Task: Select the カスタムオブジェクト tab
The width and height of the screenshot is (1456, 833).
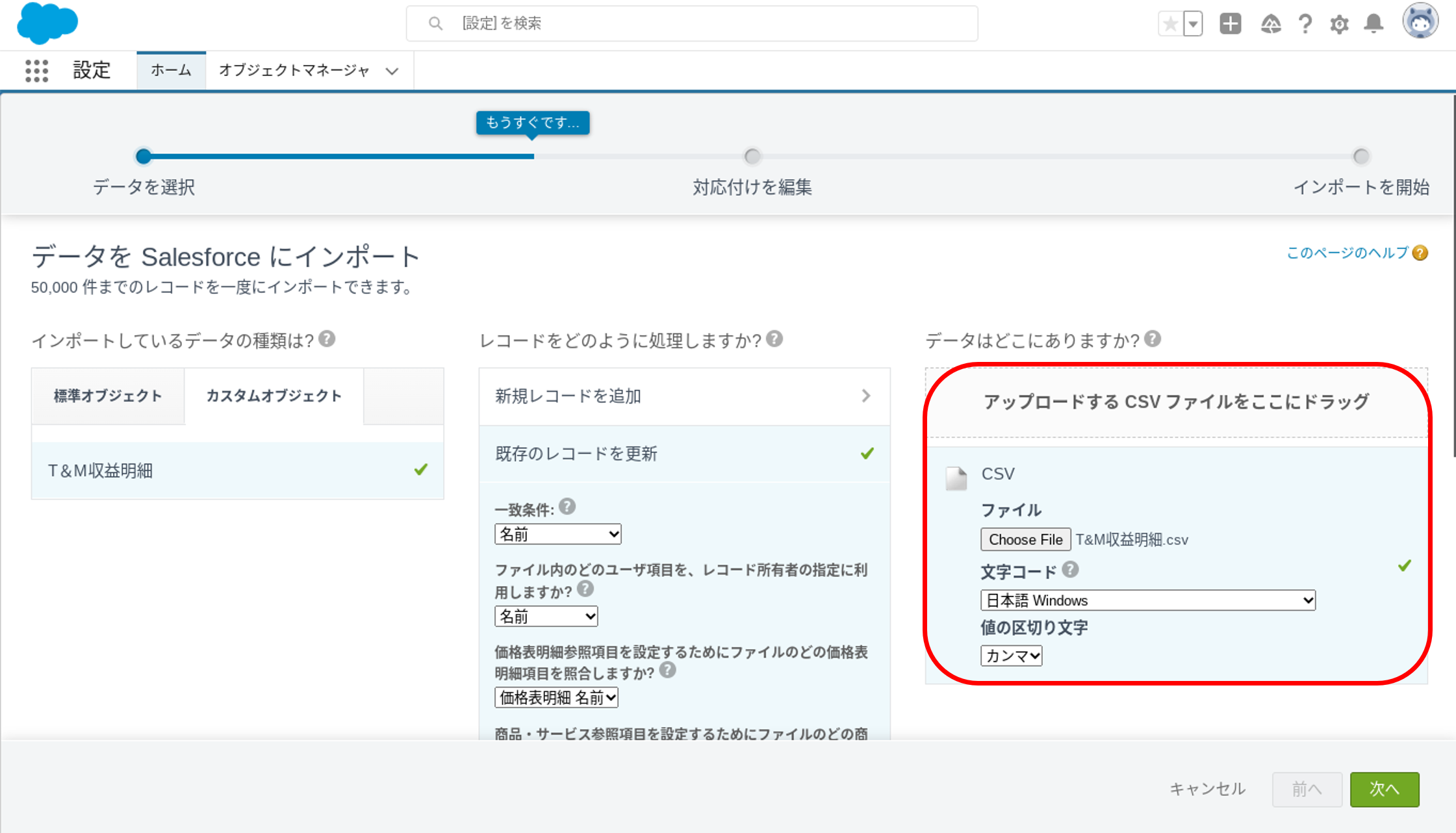Action: [274, 396]
